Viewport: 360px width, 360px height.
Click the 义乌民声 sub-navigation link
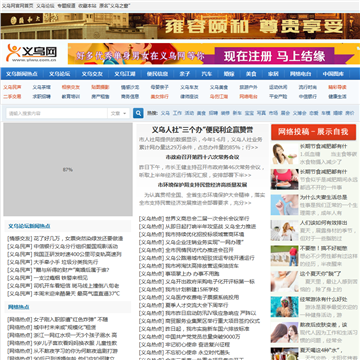point(12,87)
